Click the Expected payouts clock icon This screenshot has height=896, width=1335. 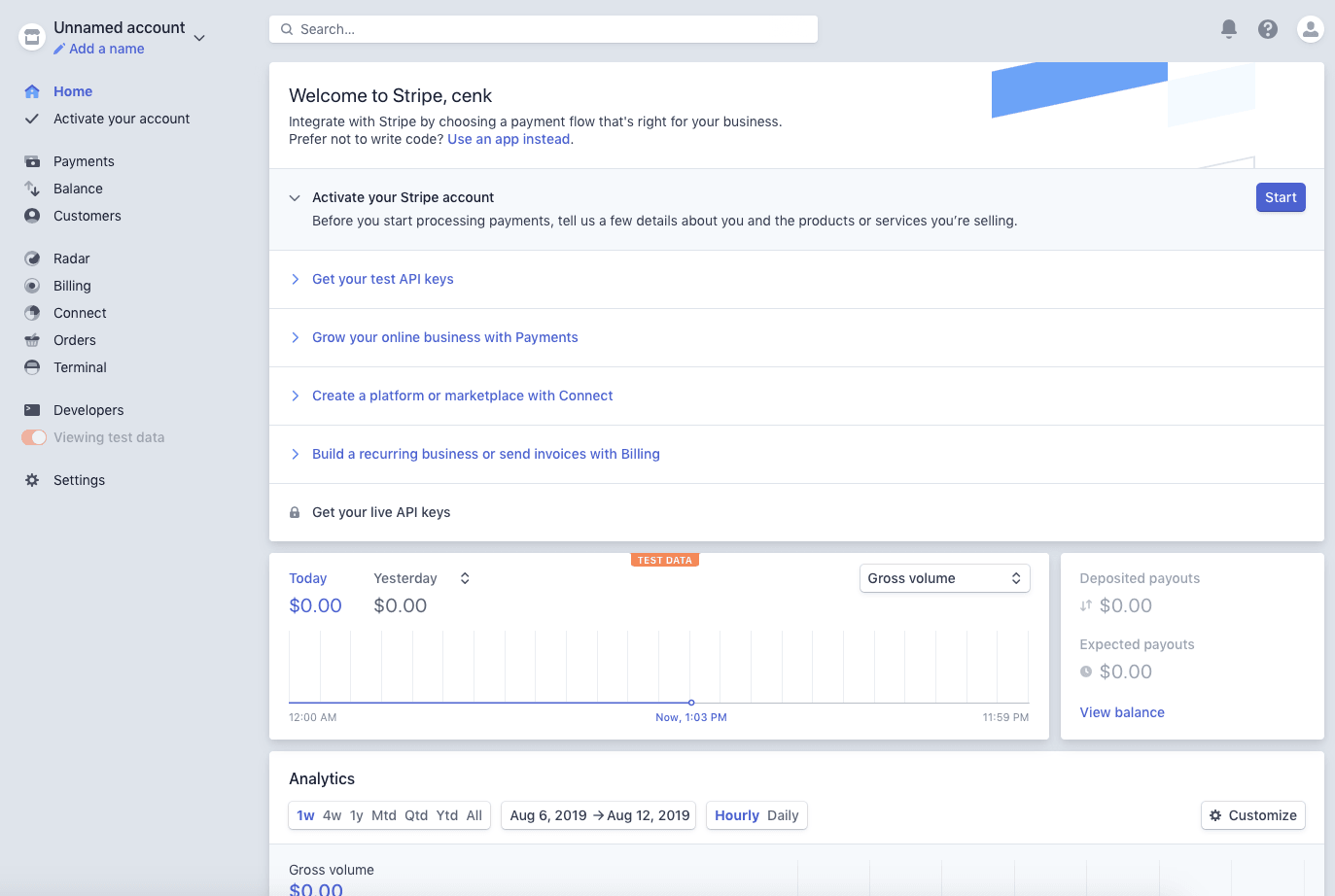click(1086, 672)
